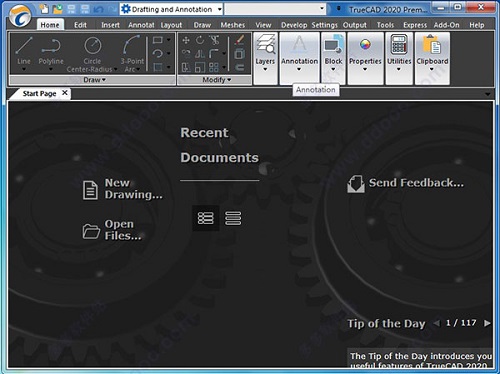
Task: Select the Ellipse tool below Rectangle
Action: 157,53
